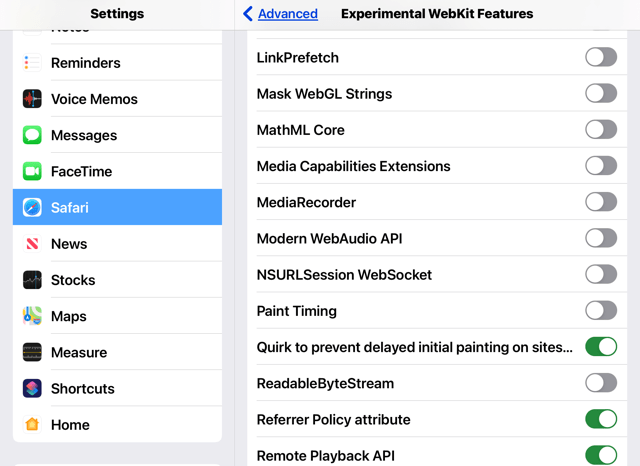Open the Reminders app icon

pyautogui.click(x=32, y=63)
